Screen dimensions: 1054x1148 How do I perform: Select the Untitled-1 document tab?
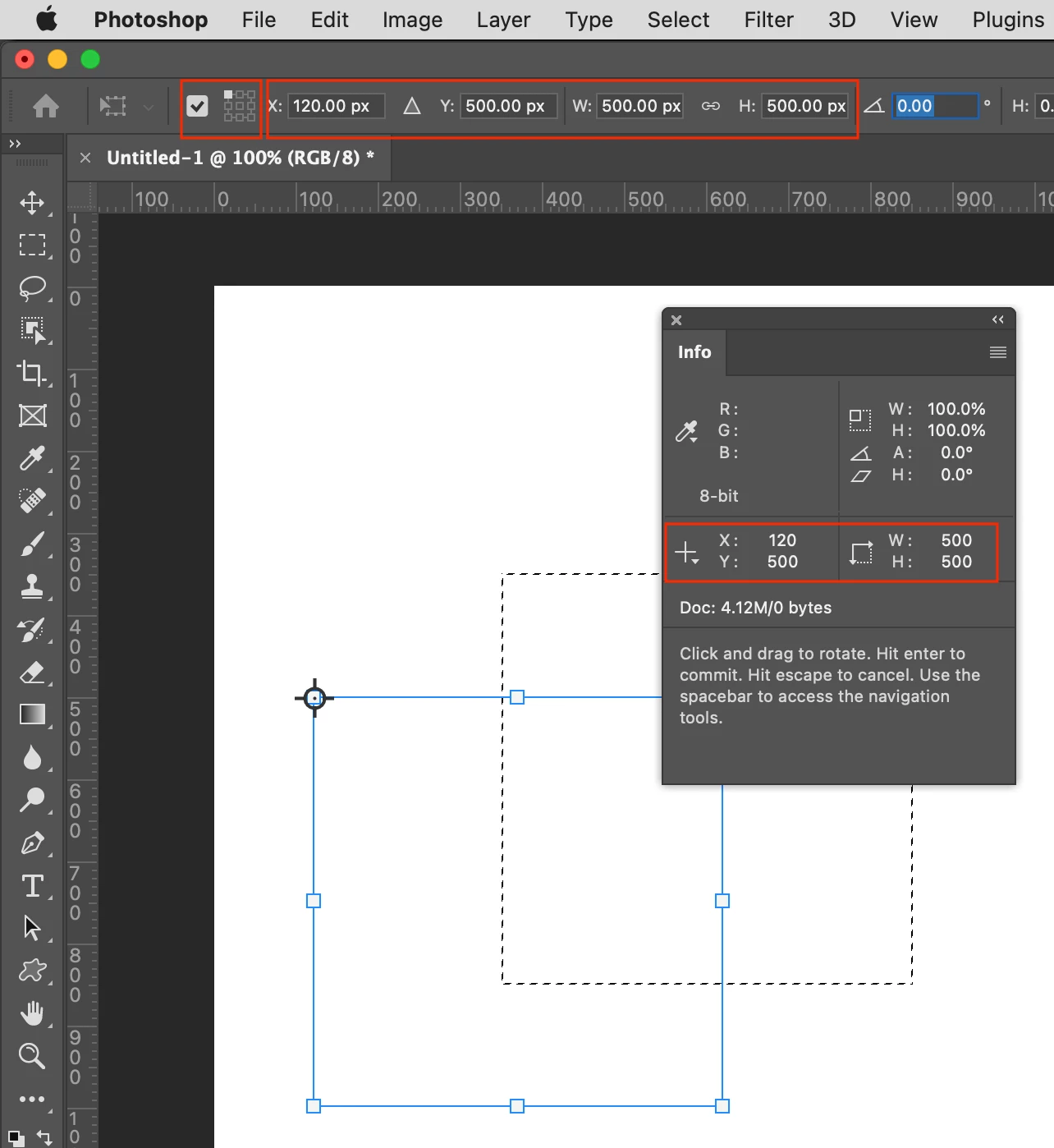(241, 158)
